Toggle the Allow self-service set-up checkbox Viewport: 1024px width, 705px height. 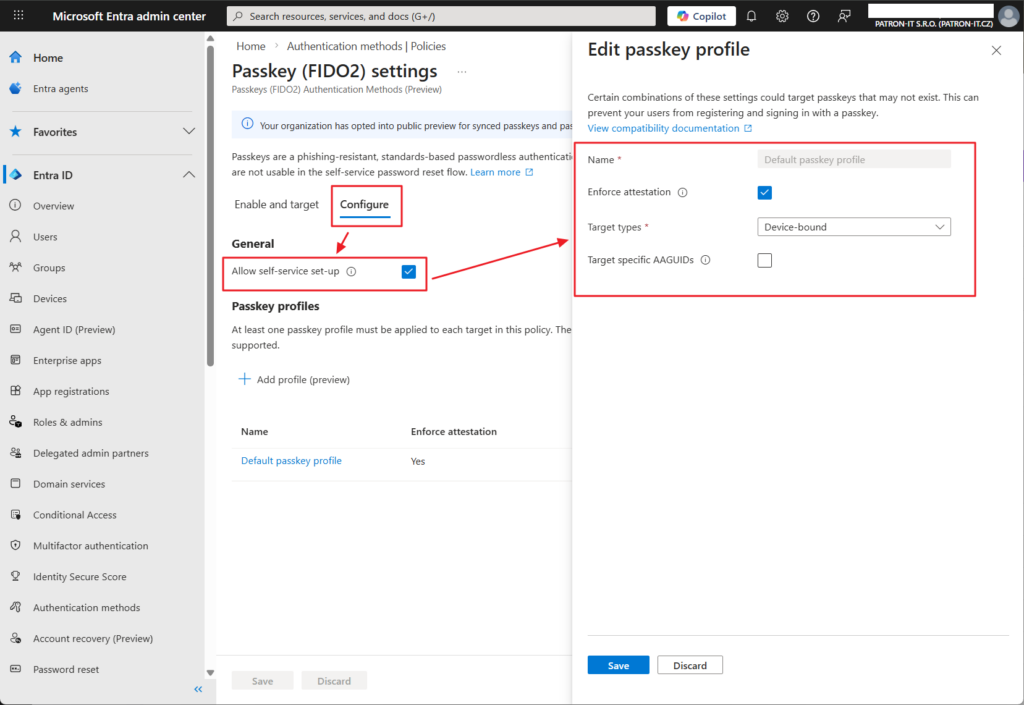click(408, 272)
